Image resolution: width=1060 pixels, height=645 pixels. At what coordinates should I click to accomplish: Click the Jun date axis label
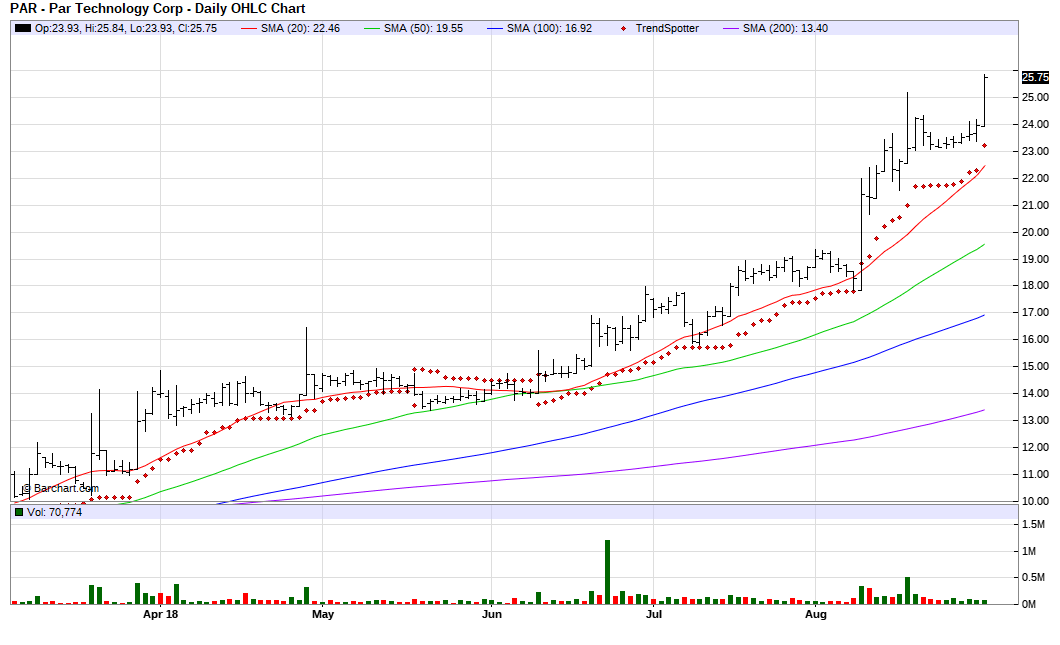pyautogui.click(x=491, y=614)
